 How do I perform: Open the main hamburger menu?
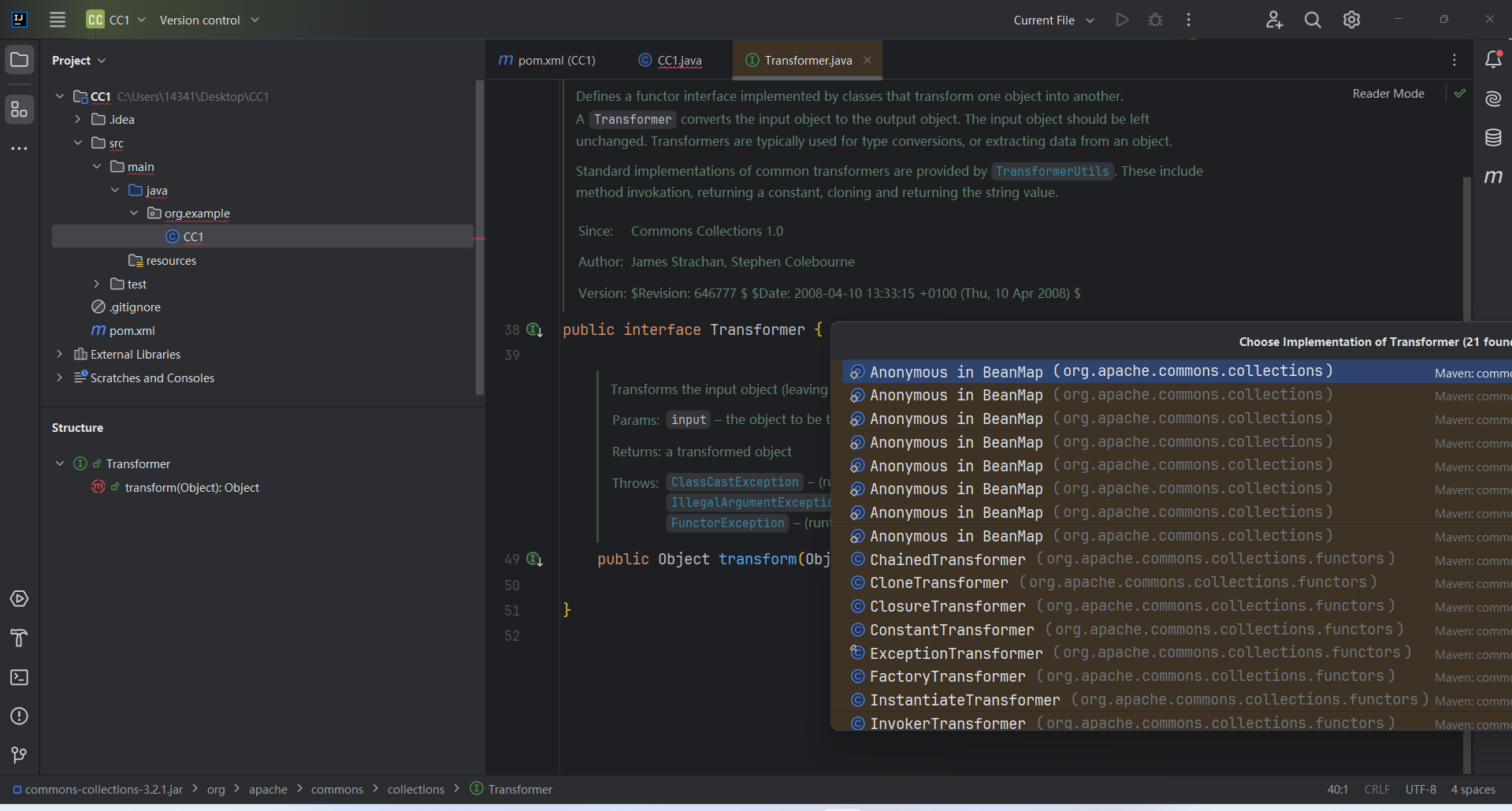(58, 20)
